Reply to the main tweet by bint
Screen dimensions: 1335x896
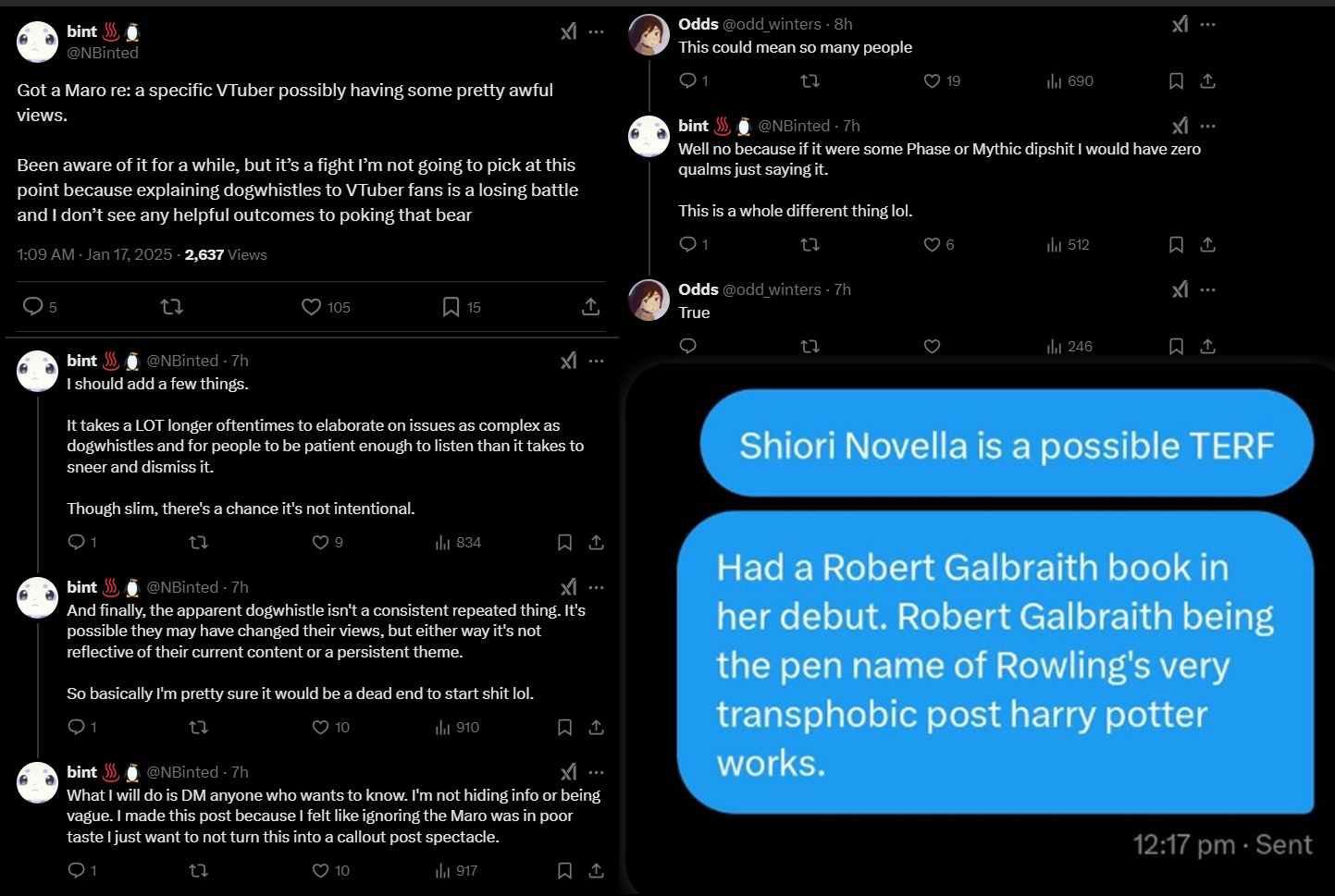[32, 306]
